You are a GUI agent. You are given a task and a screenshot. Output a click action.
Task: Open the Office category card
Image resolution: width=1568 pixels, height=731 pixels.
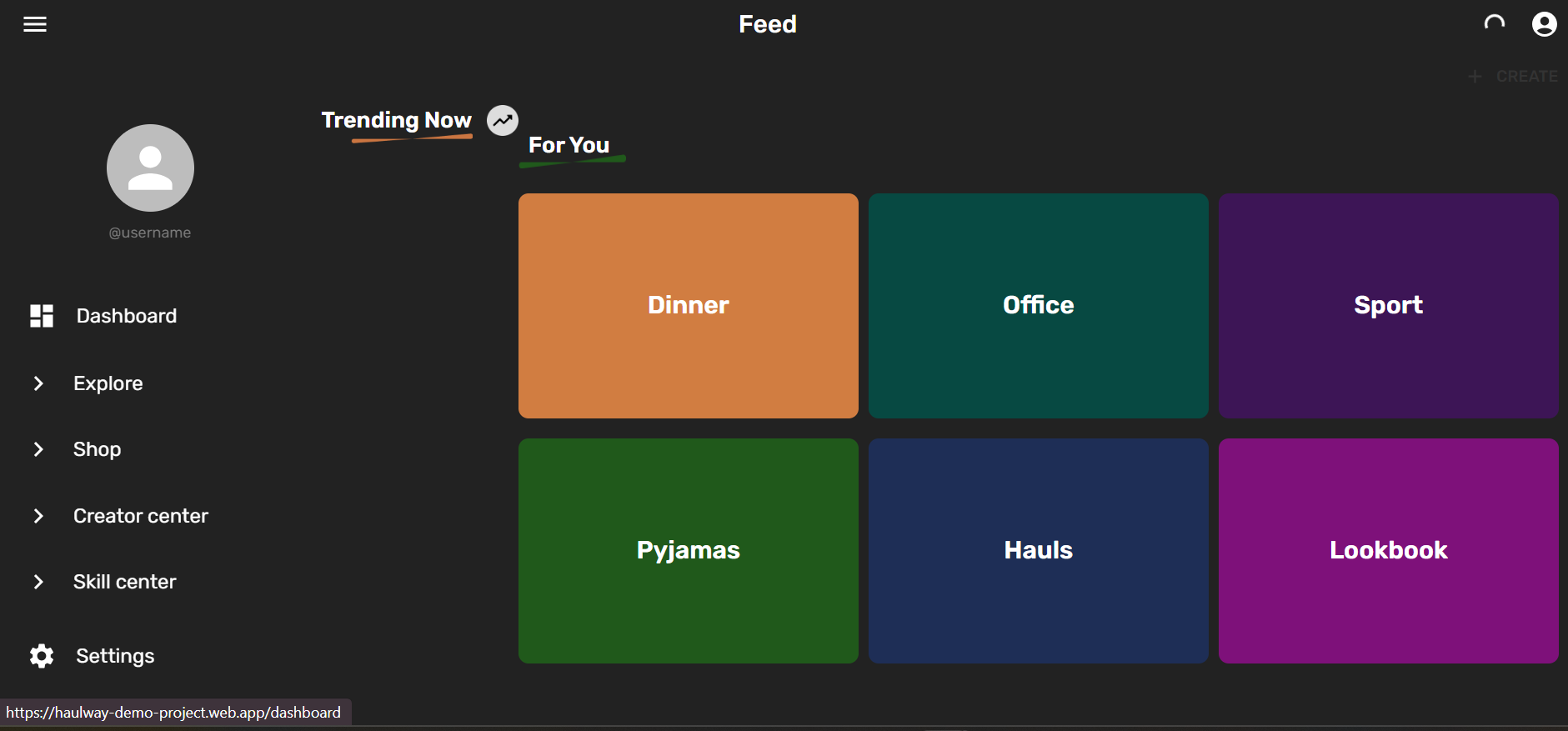tap(1039, 306)
